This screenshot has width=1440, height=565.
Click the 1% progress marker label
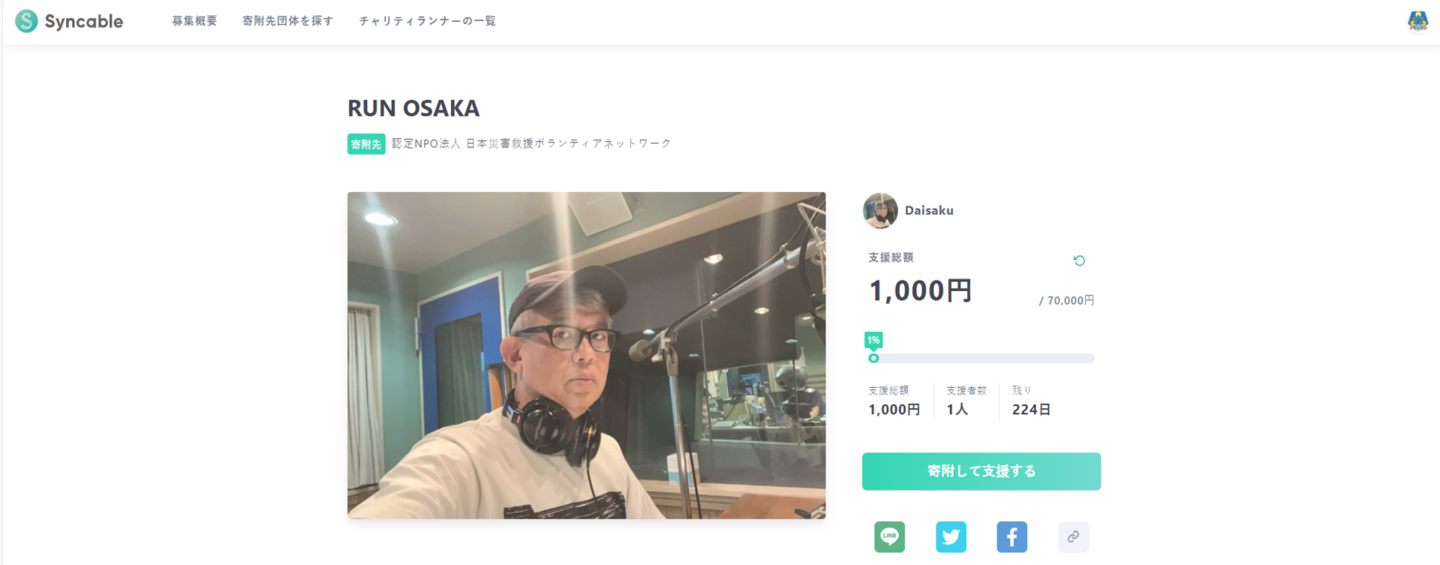point(873,340)
